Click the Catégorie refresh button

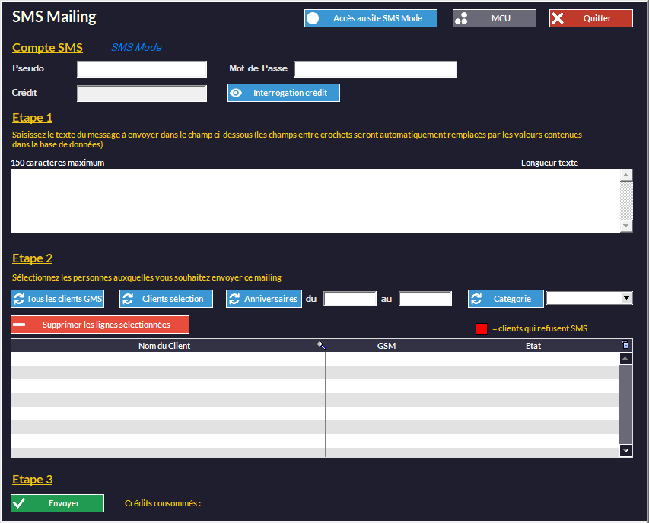(505, 299)
